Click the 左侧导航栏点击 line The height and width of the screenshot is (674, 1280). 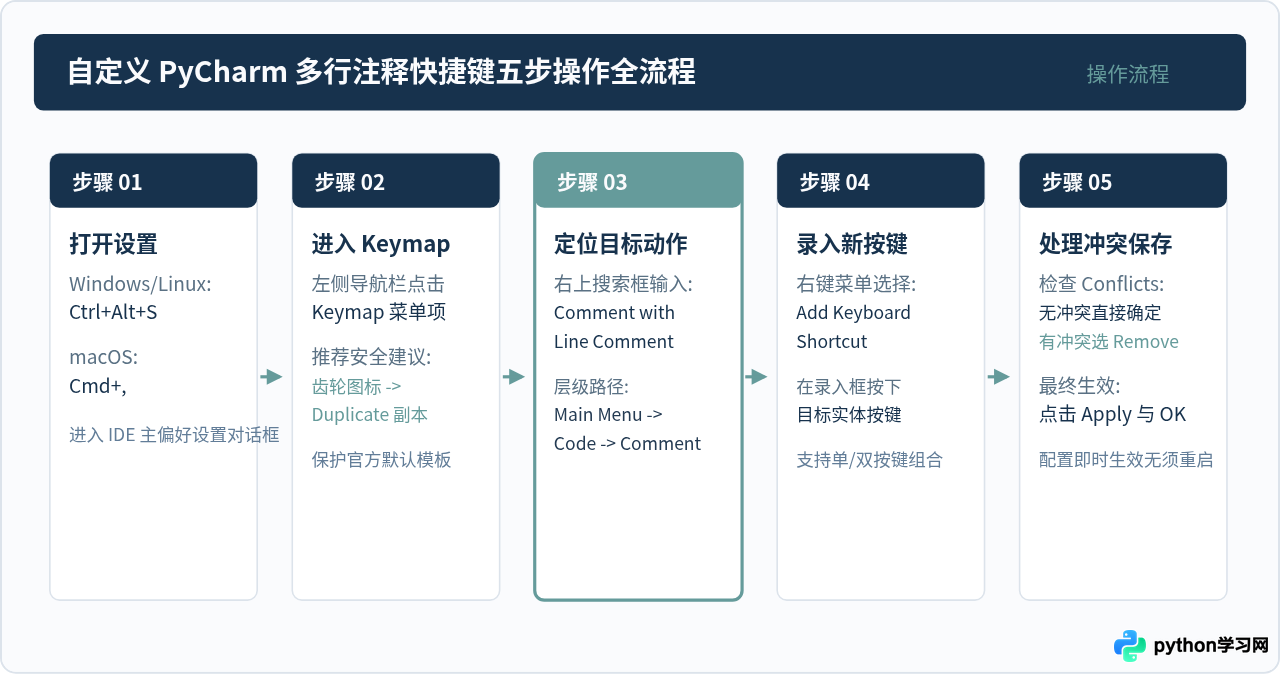point(378,284)
